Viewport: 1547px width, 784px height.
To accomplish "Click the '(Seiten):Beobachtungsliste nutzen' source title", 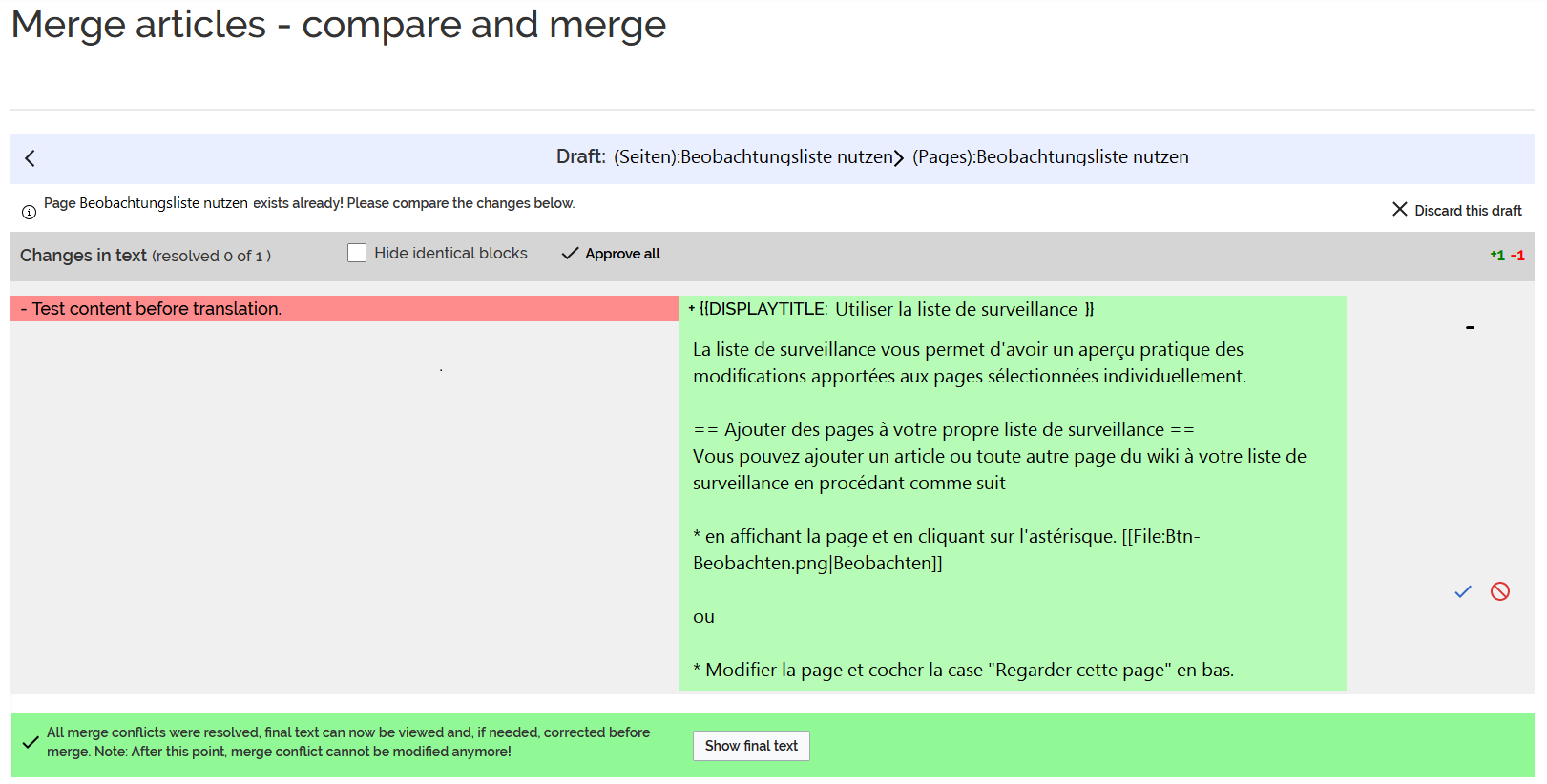I will 753,157.
